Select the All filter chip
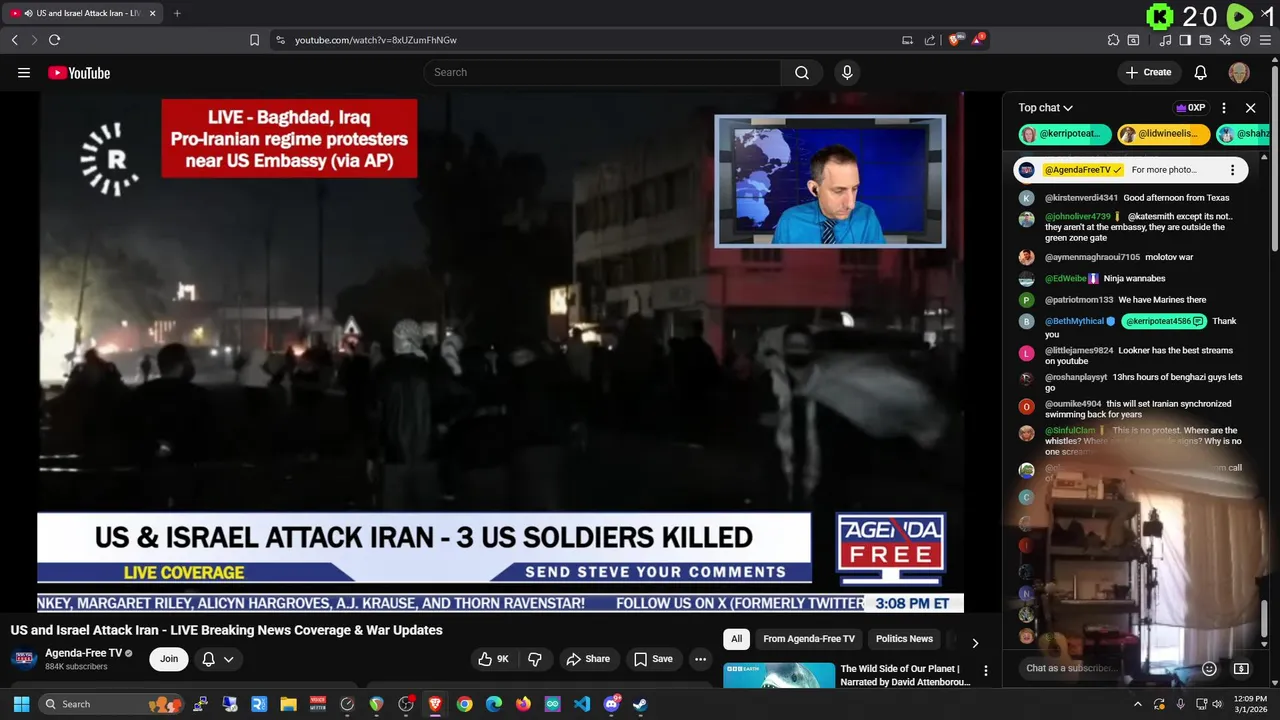 pos(736,639)
